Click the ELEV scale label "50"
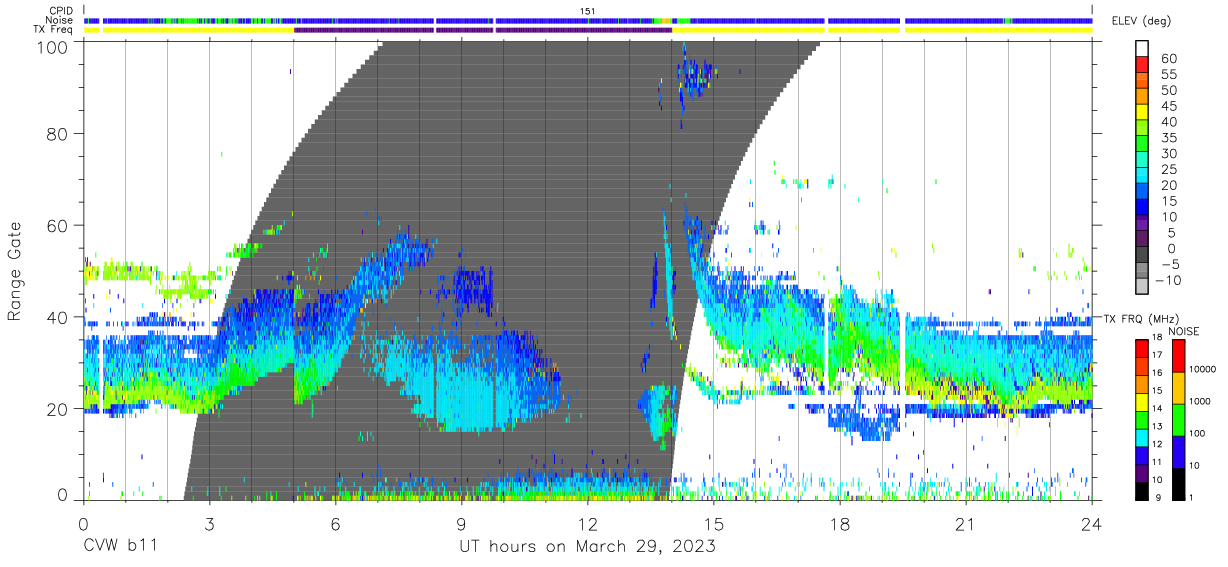This screenshot has width=1228, height=567. pos(1168,91)
